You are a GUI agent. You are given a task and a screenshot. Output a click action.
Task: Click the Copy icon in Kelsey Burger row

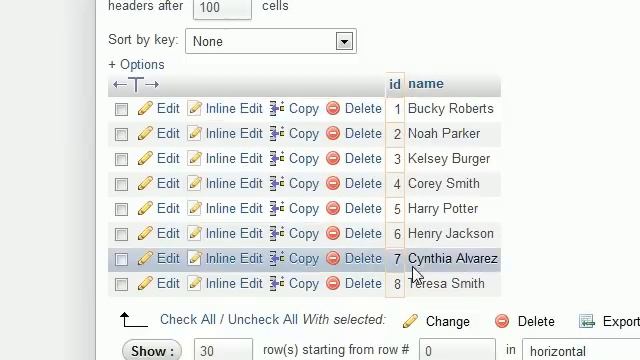tap(277, 158)
